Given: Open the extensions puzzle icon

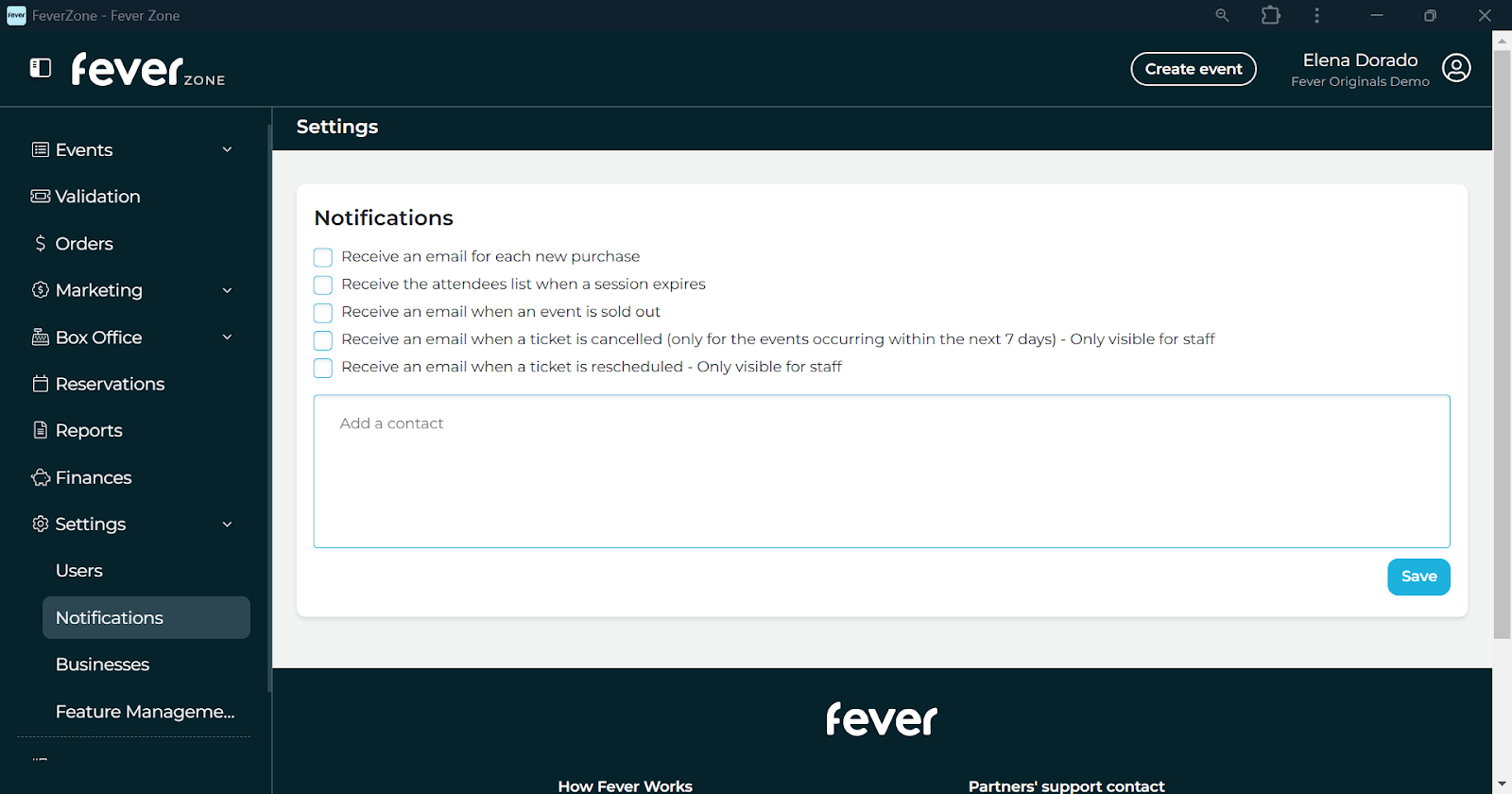Looking at the screenshot, I should click(x=1271, y=15).
